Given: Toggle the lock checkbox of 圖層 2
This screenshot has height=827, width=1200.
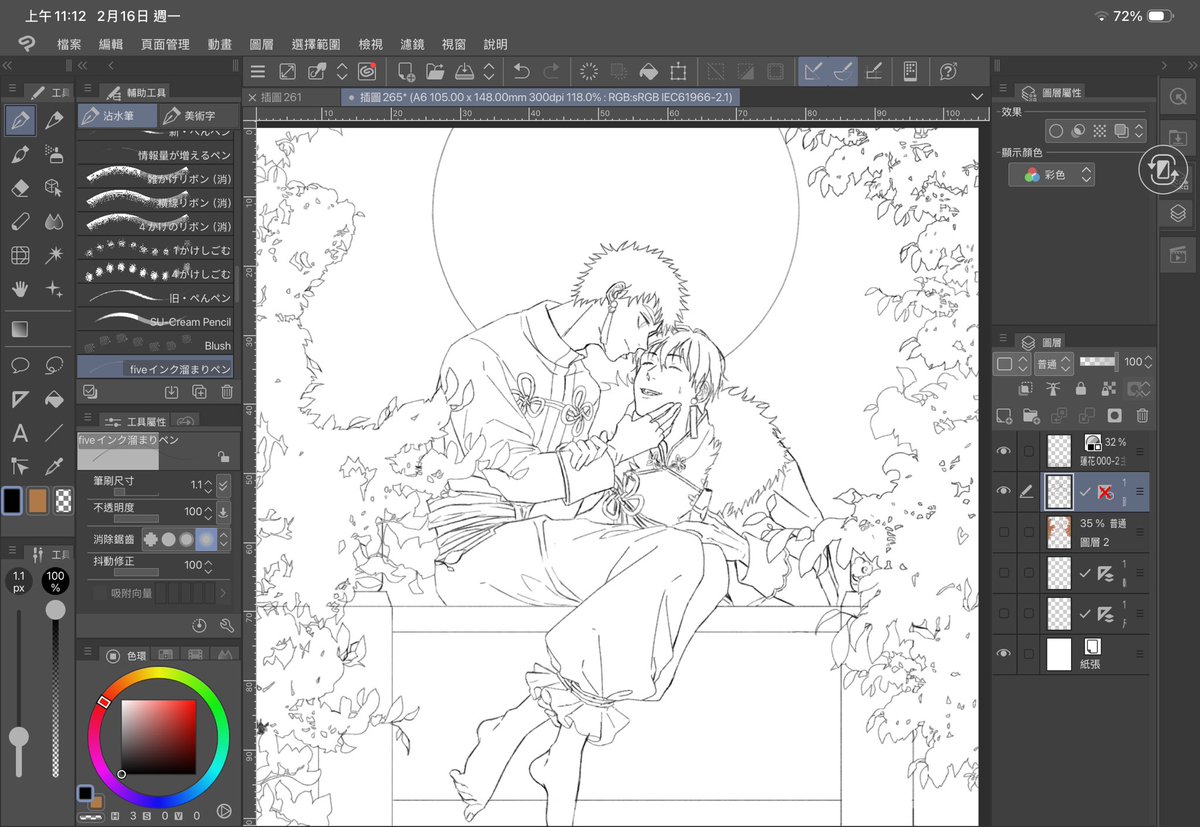Looking at the screenshot, I should 1028,531.
